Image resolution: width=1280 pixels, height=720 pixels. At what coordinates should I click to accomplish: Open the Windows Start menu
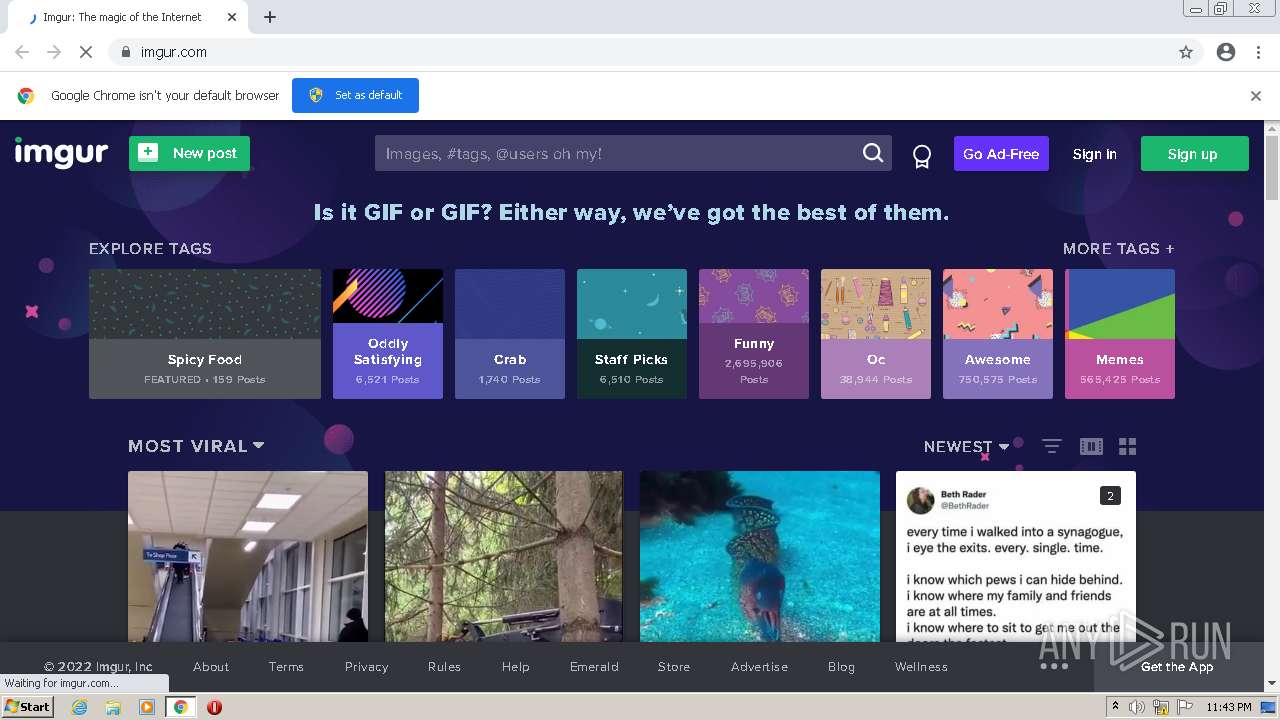coord(28,707)
